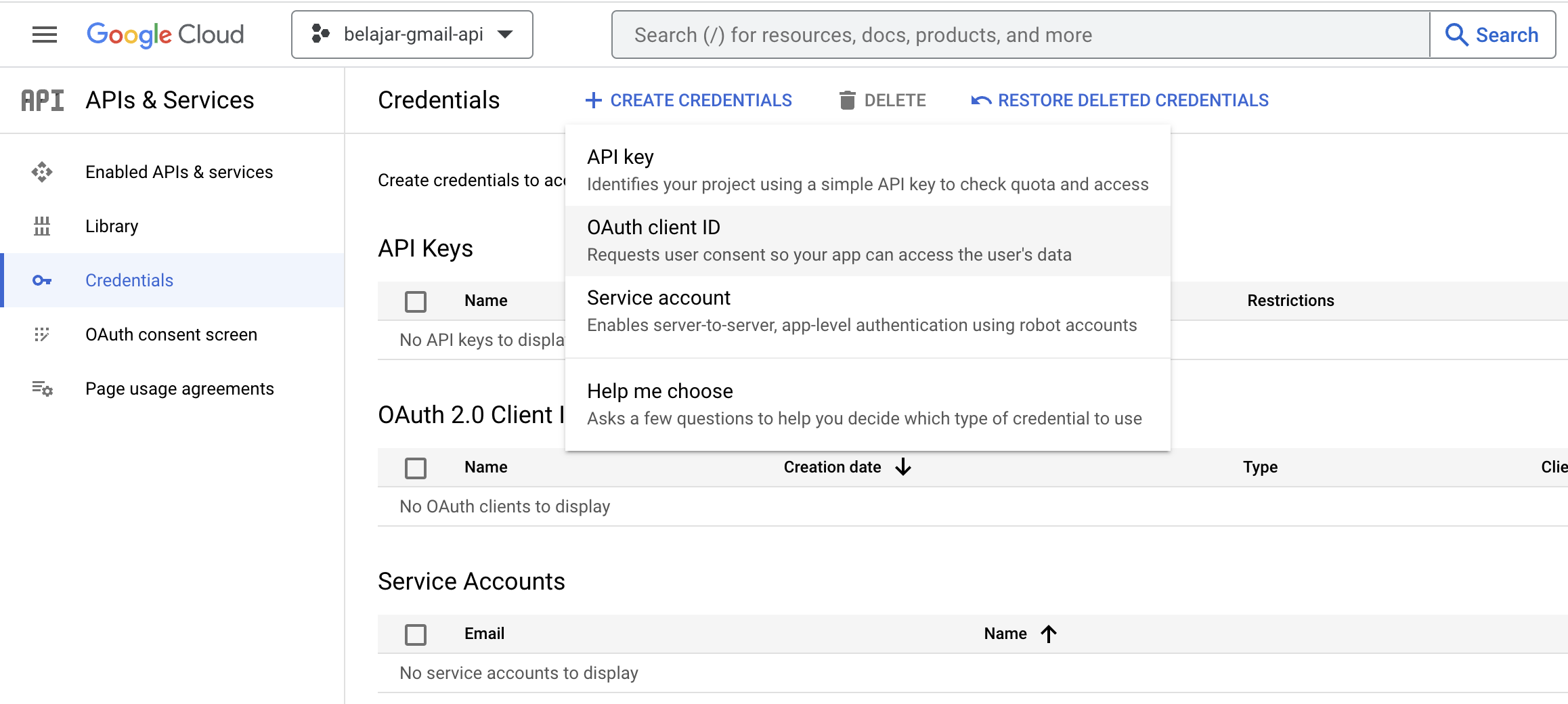
Task: Click the Creation date down sort arrow
Action: 903,467
